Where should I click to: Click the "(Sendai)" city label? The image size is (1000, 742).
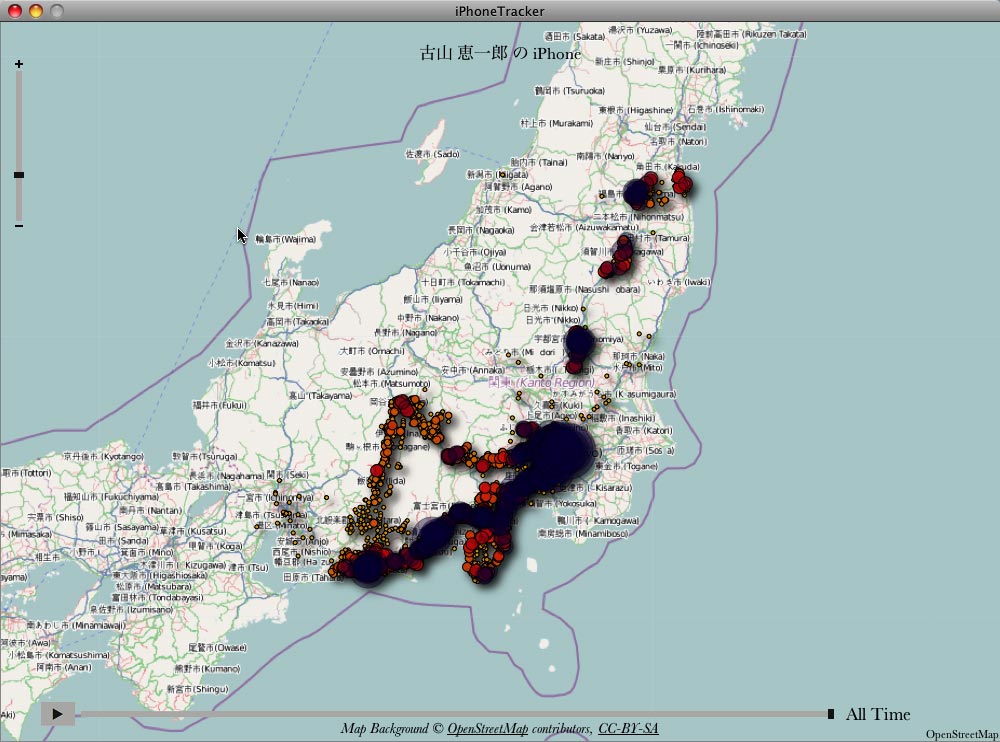click(x=691, y=126)
